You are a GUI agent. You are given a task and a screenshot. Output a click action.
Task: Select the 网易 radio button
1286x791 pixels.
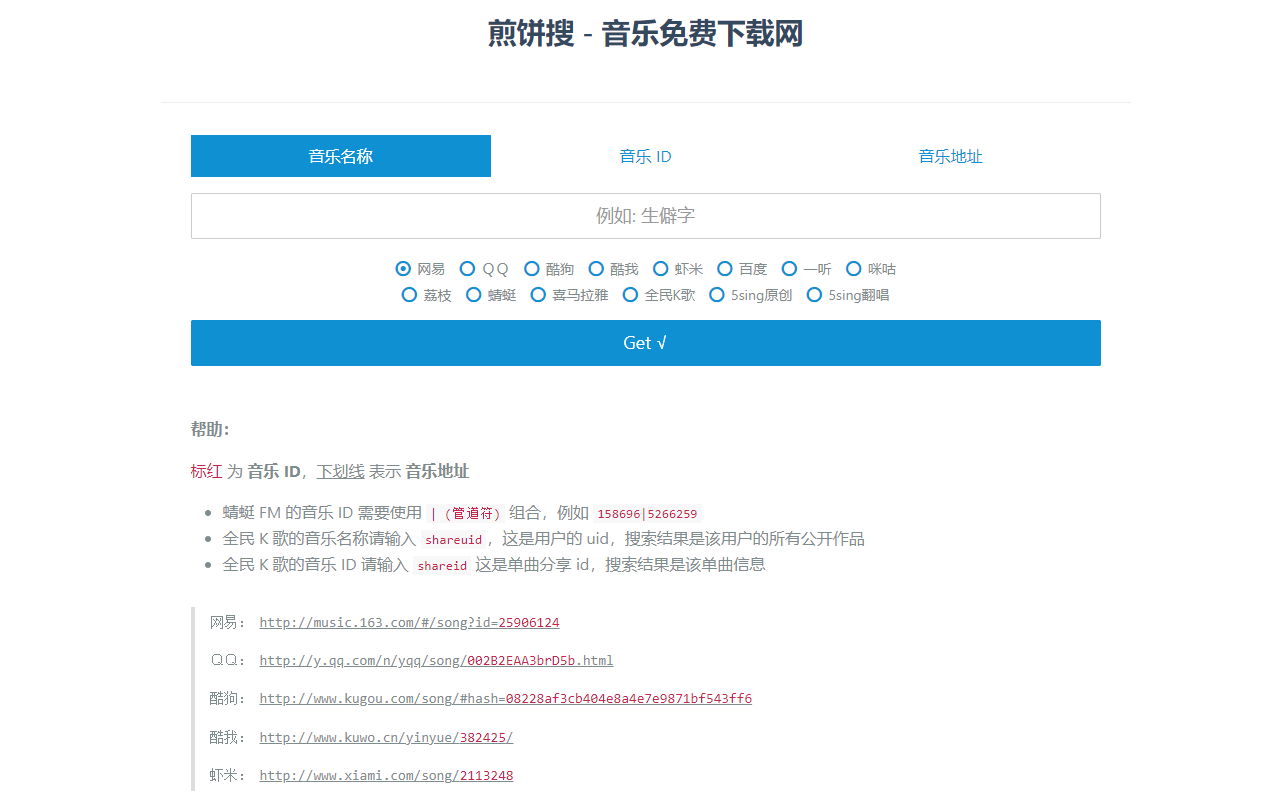[x=404, y=268]
